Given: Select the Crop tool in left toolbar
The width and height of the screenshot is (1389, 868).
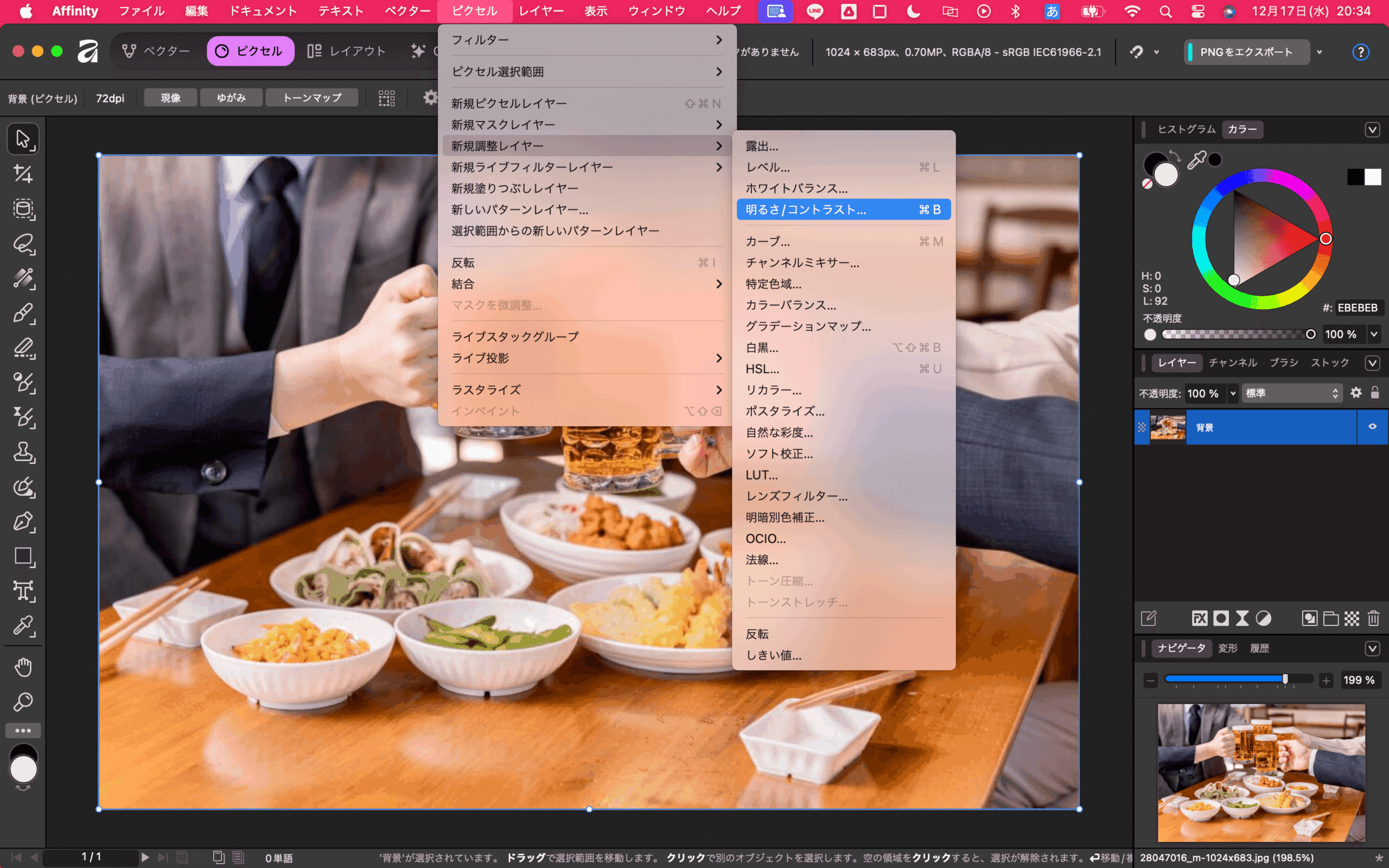Looking at the screenshot, I should pos(23,174).
